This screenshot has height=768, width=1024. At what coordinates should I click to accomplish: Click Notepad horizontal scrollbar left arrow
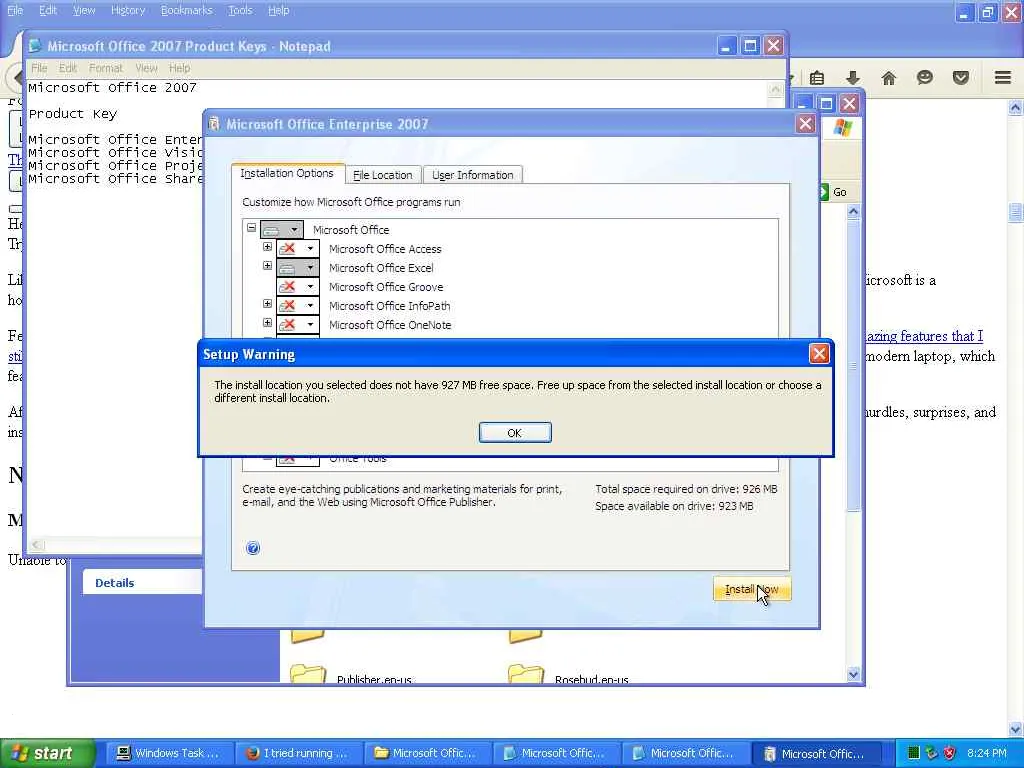tap(37, 545)
